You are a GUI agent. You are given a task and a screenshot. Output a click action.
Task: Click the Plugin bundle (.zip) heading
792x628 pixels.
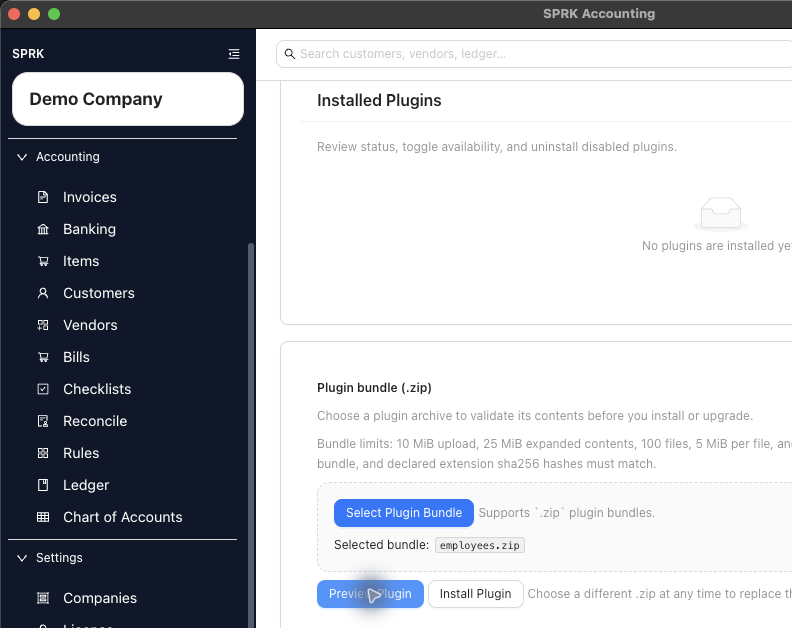374,388
